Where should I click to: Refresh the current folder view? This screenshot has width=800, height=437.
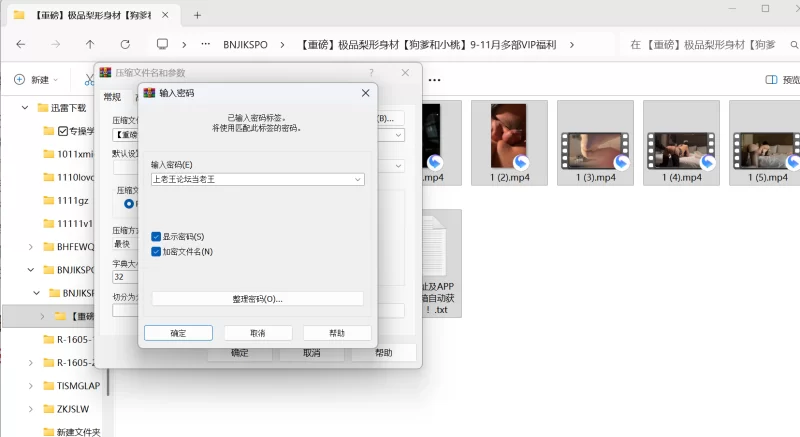(125, 45)
